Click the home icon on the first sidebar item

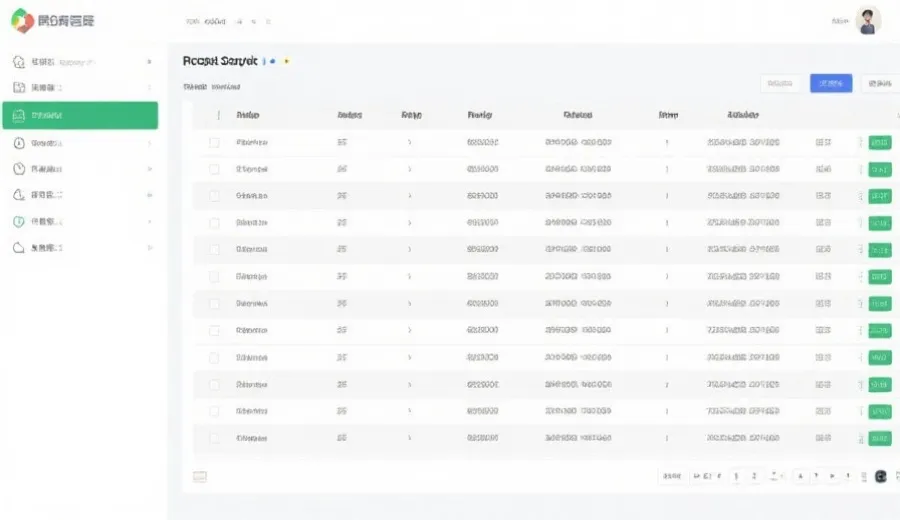point(19,61)
